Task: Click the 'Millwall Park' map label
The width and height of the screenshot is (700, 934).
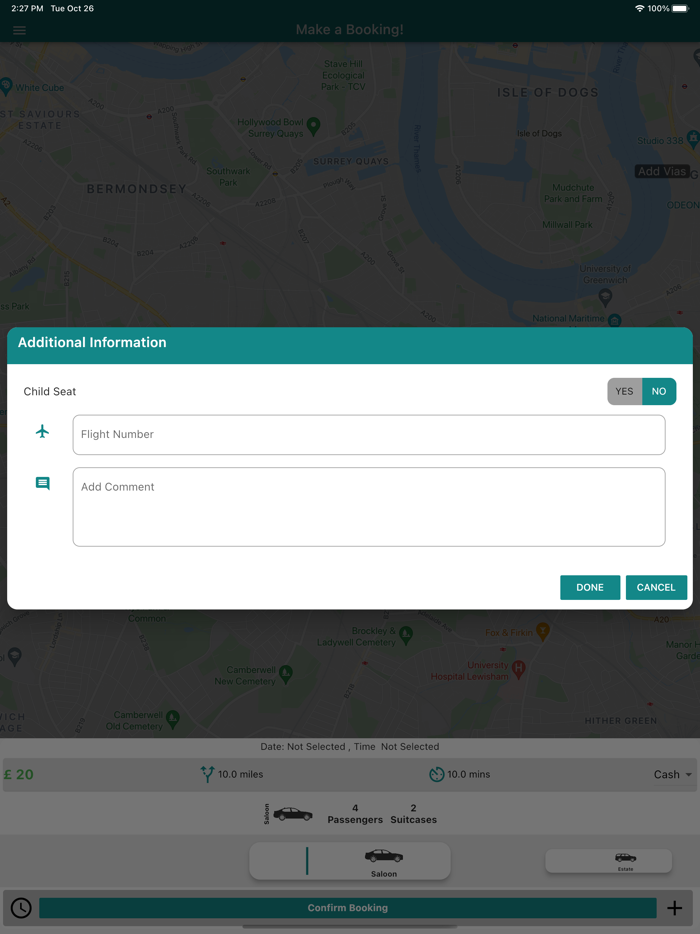Action: click(x=567, y=225)
